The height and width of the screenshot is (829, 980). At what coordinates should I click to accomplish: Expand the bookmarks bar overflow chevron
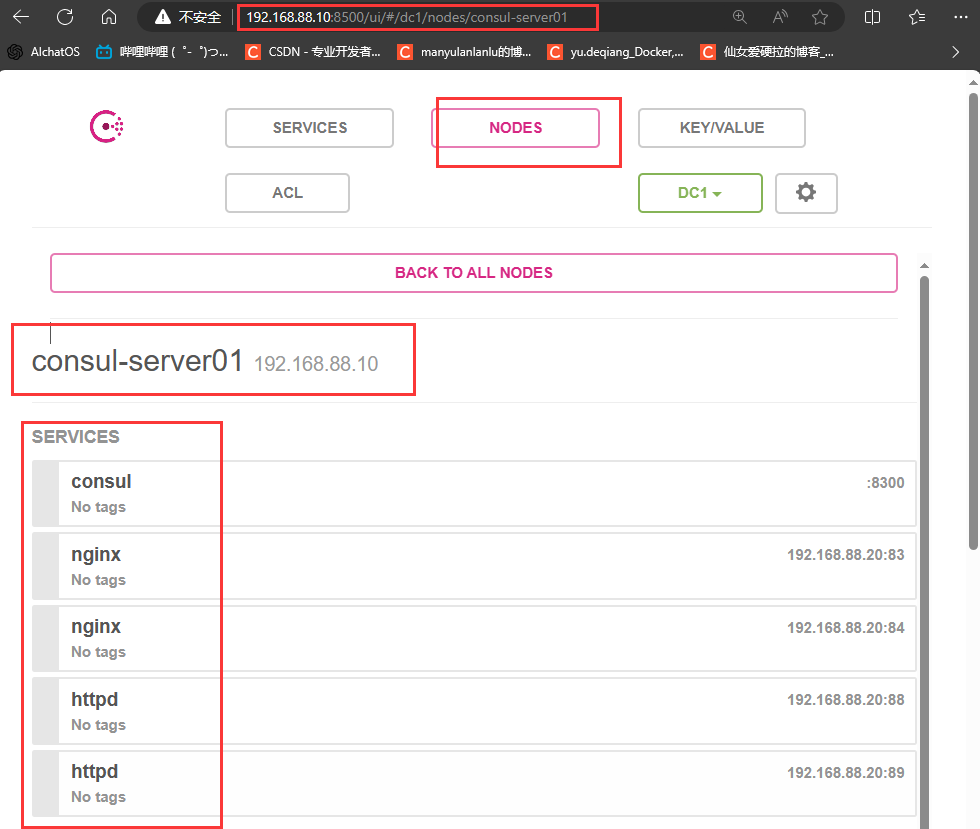click(x=955, y=52)
